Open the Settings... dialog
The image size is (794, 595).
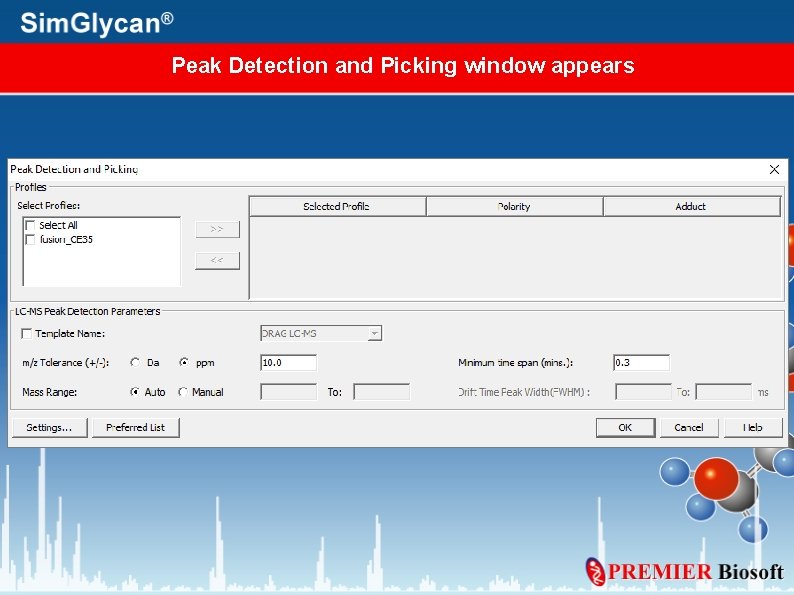pyautogui.click(x=50, y=427)
